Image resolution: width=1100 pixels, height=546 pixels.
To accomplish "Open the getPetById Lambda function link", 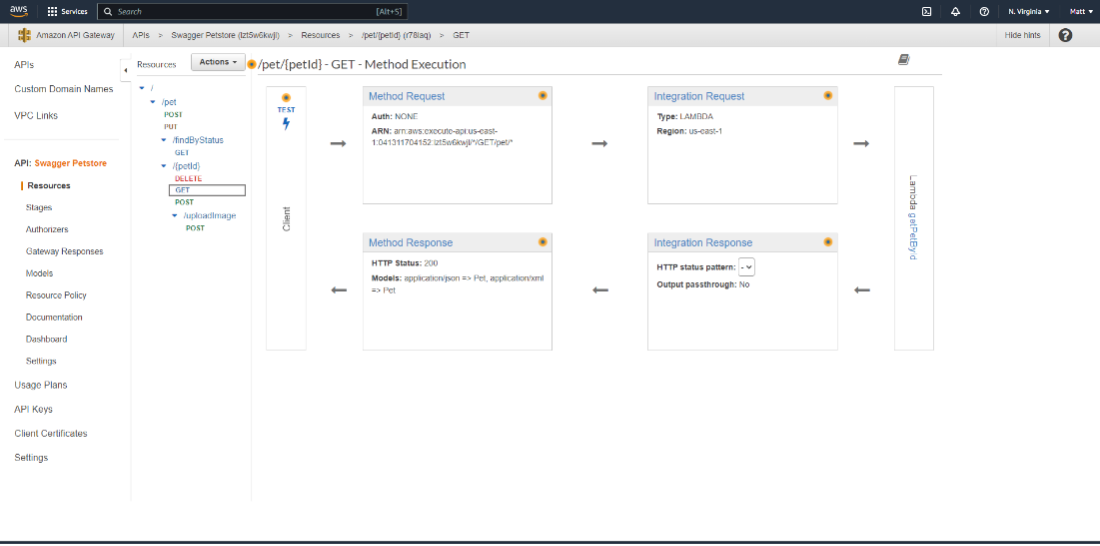I will (913, 237).
